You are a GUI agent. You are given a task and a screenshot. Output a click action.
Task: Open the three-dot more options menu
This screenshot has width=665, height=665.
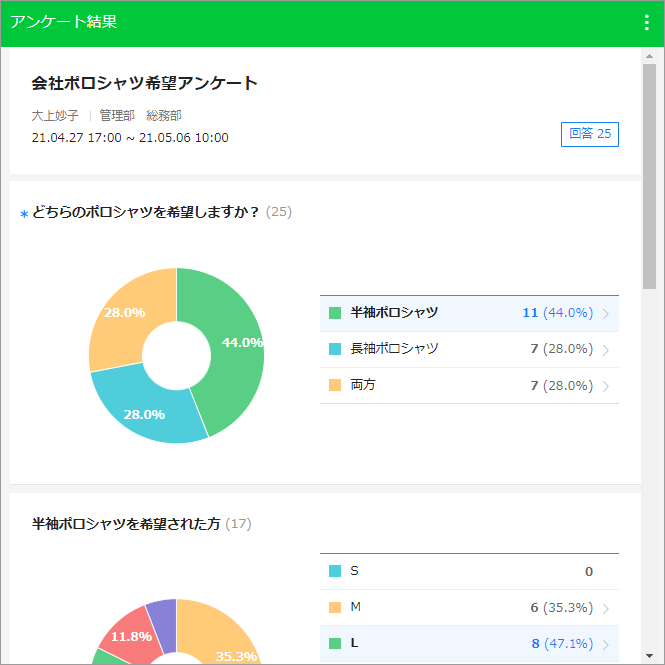click(646, 23)
